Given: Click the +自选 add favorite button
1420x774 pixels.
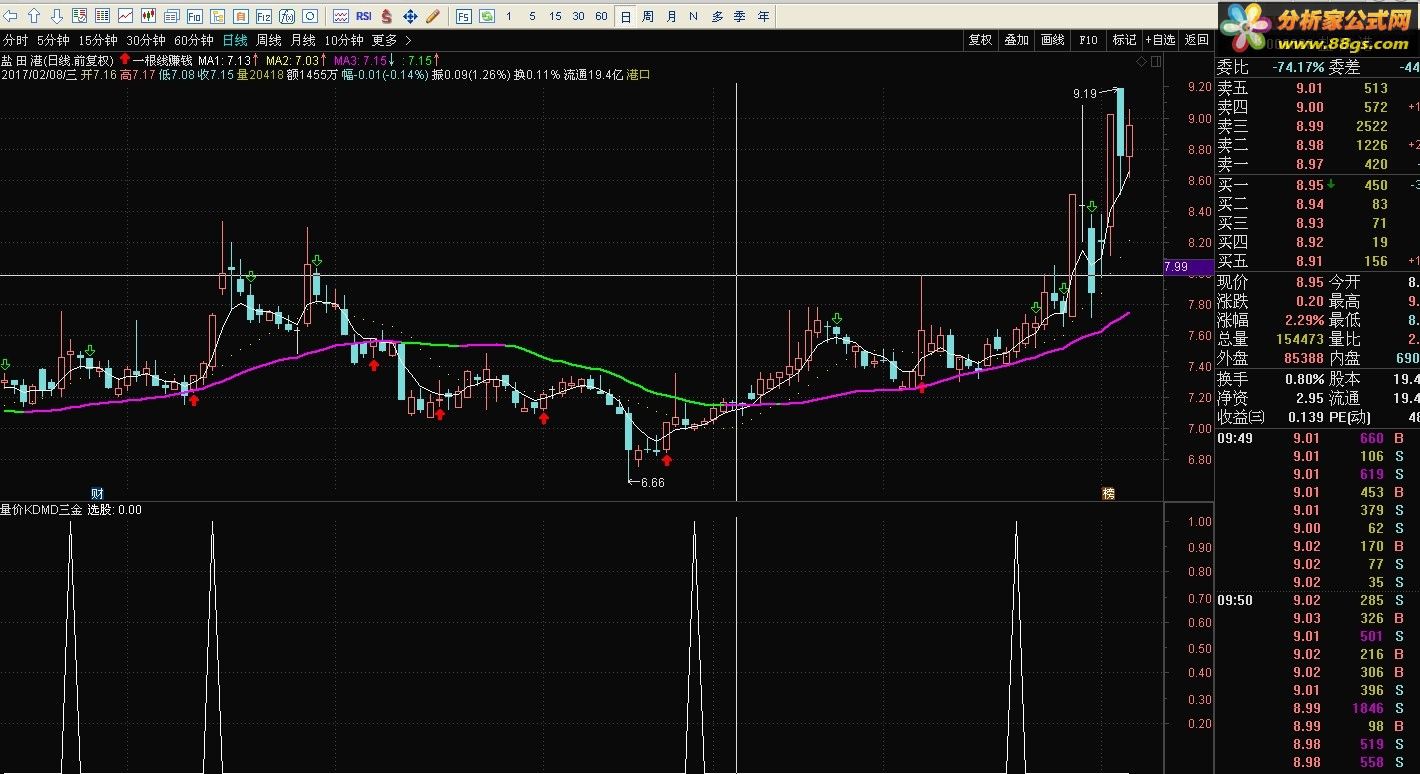Looking at the screenshot, I should pyautogui.click(x=1160, y=40).
